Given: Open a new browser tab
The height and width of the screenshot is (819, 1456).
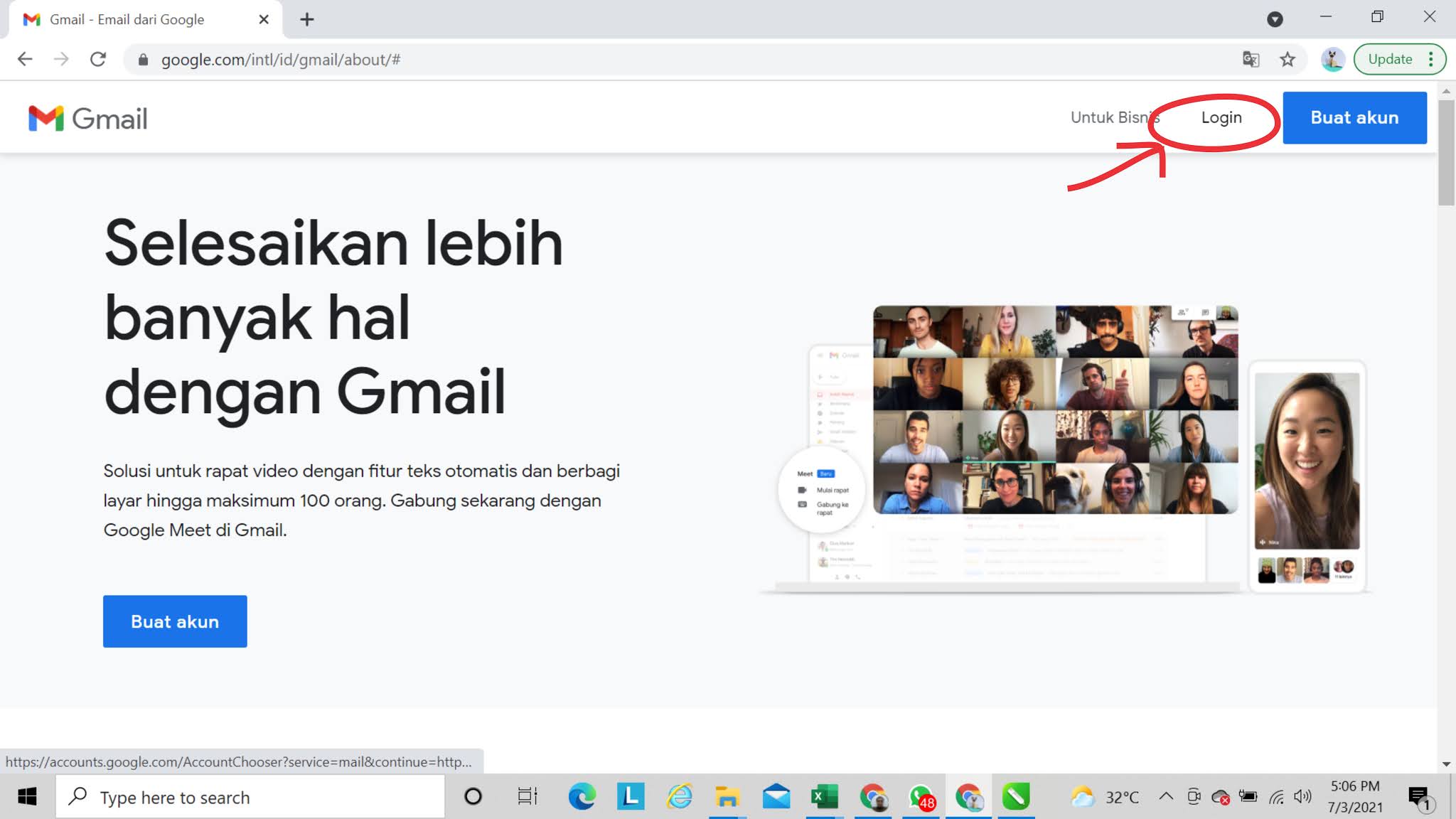Looking at the screenshot, I should (306, 19).
